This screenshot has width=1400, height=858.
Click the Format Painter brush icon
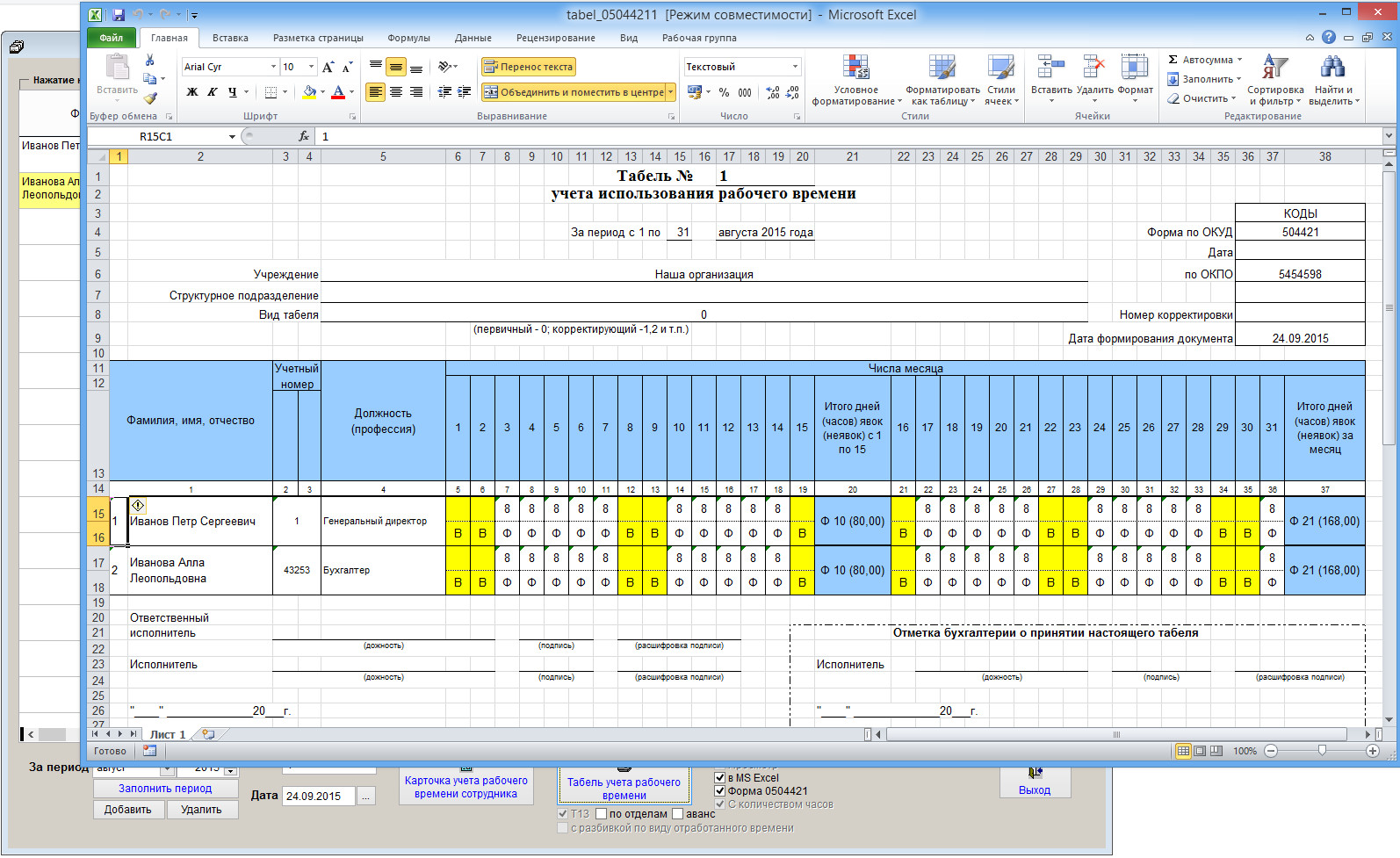(150, 98)
